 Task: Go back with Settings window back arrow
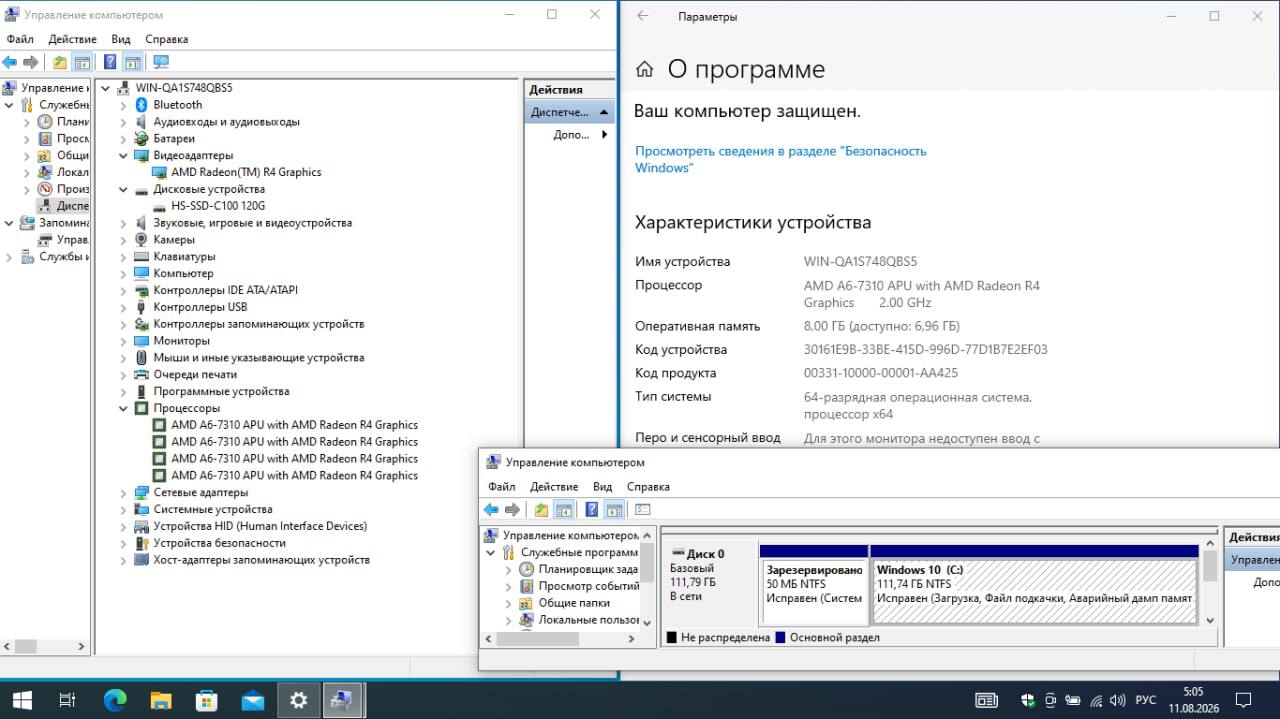643,16
